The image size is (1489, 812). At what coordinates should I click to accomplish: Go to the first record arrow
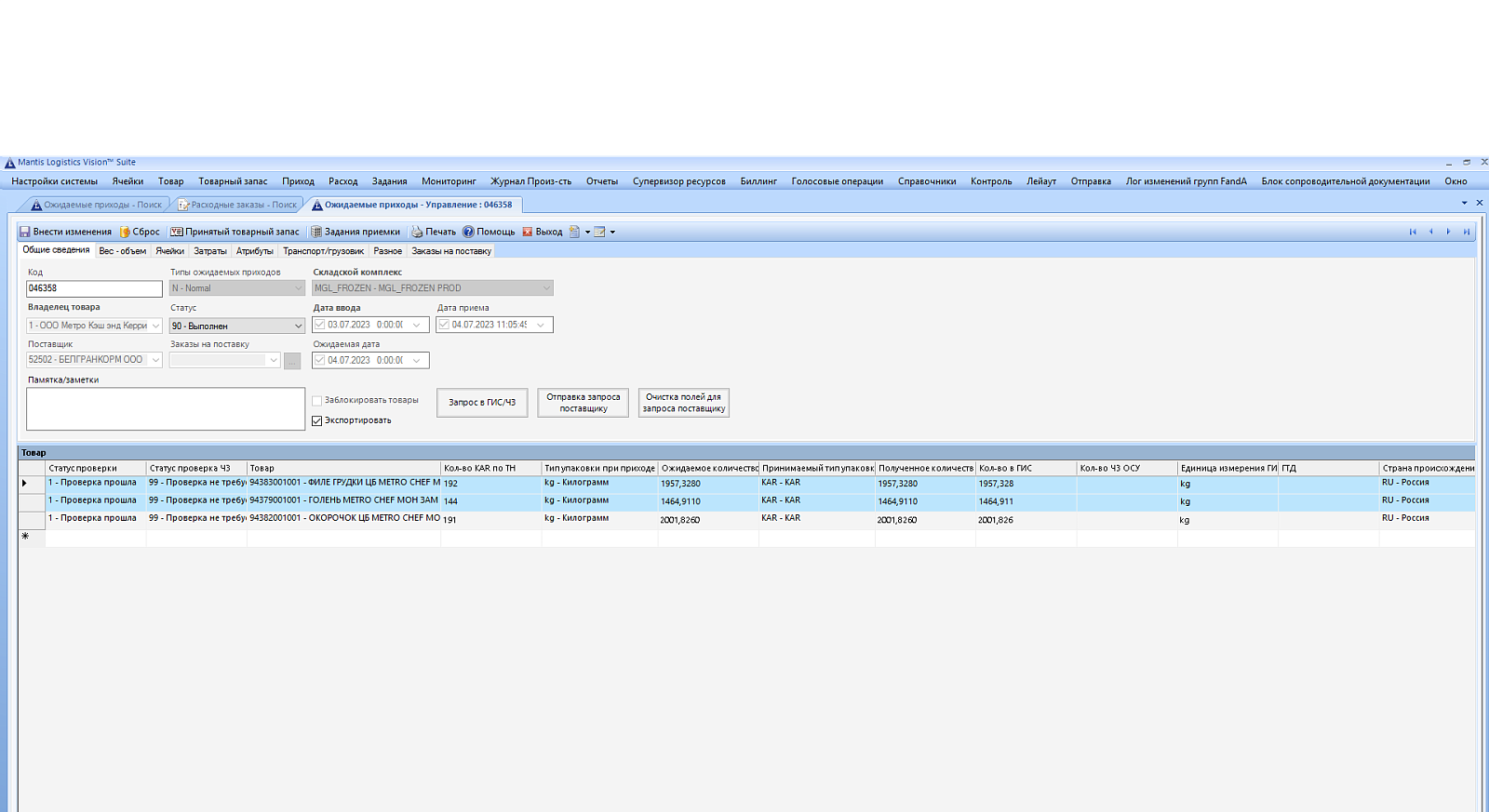[x=1413, y=232]
